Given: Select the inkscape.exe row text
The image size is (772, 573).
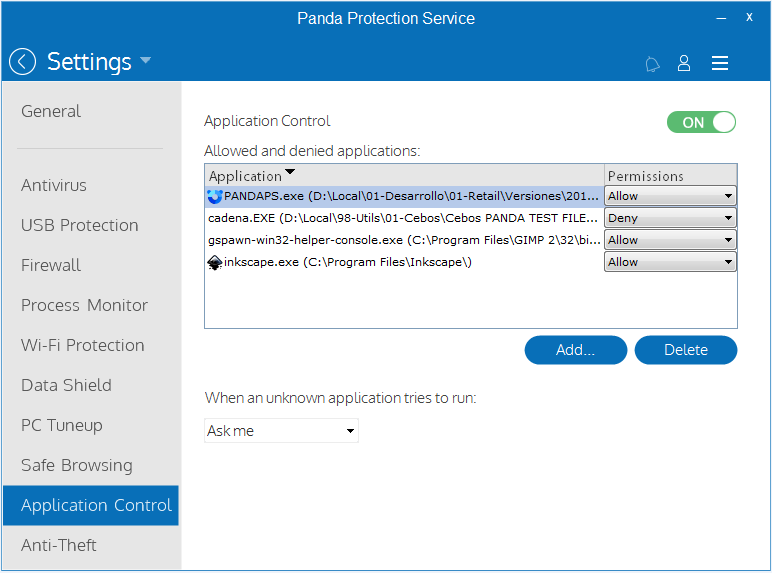Looking at the screenshot, I should (x=348, y=262).
